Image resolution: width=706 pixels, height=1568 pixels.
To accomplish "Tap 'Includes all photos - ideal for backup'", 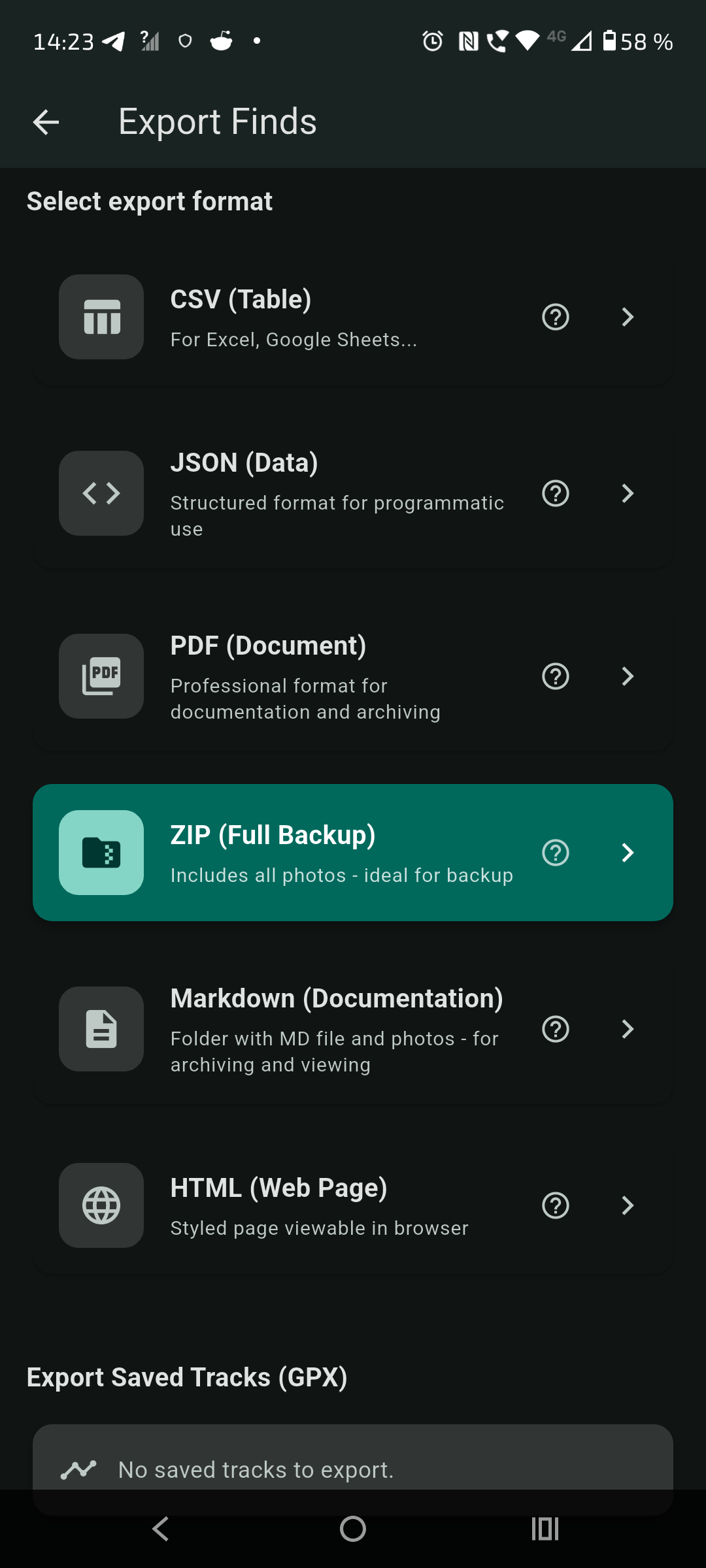I will (342, 875).
